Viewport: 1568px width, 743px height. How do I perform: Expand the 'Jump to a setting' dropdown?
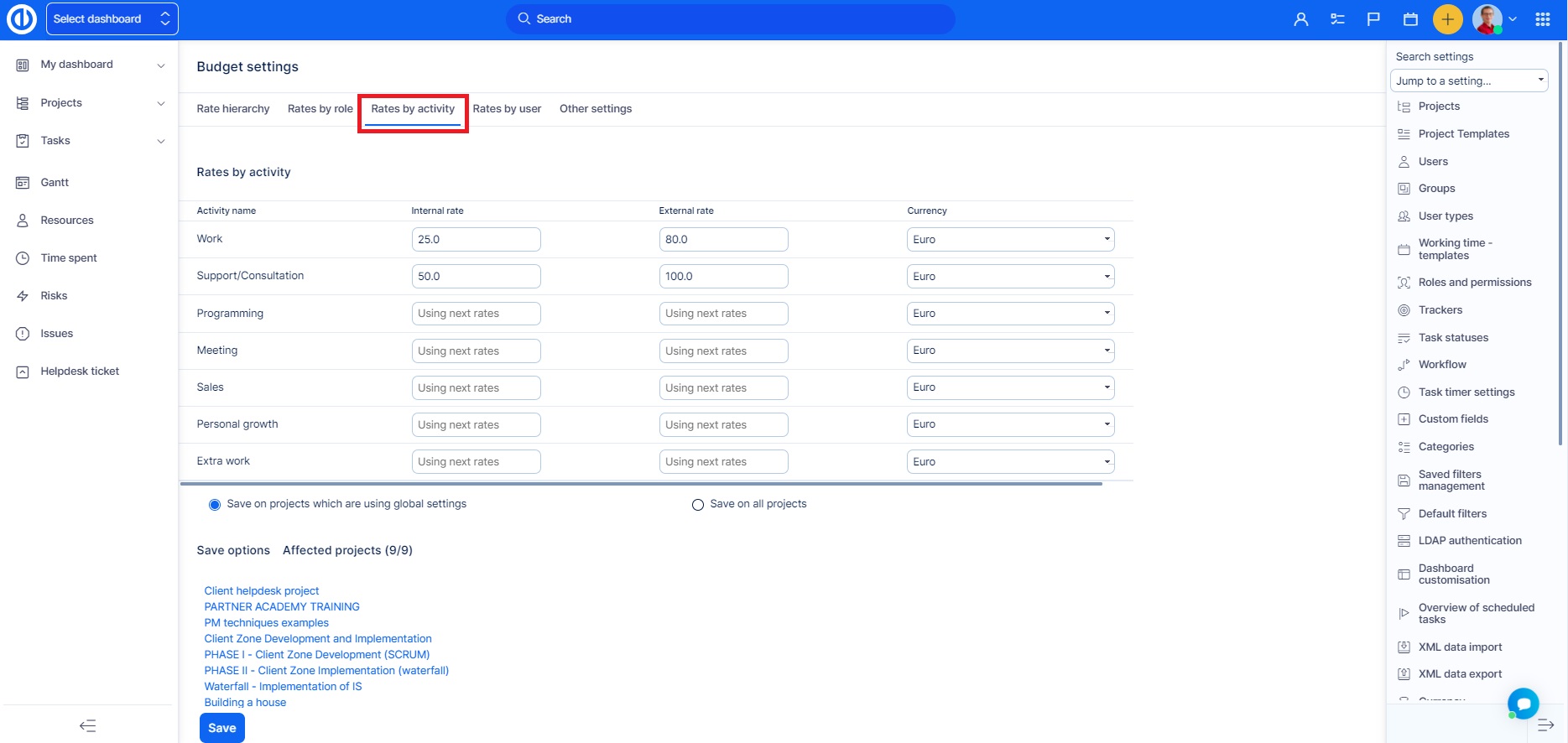pos(1468,81)
